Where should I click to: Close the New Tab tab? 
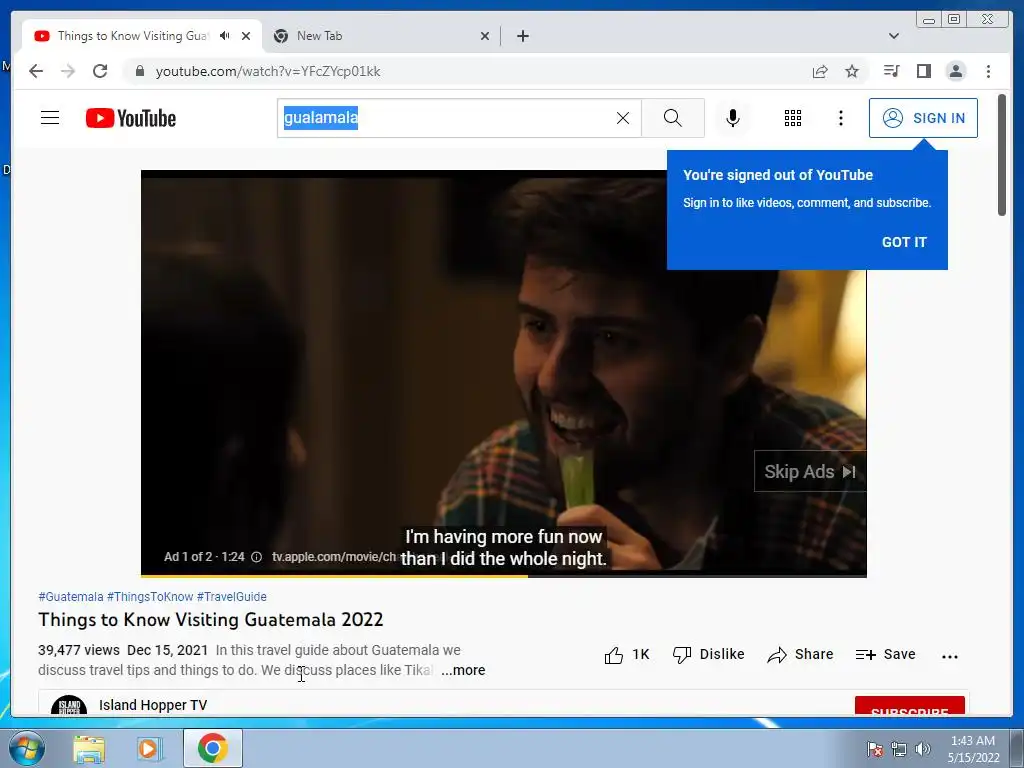485,36
